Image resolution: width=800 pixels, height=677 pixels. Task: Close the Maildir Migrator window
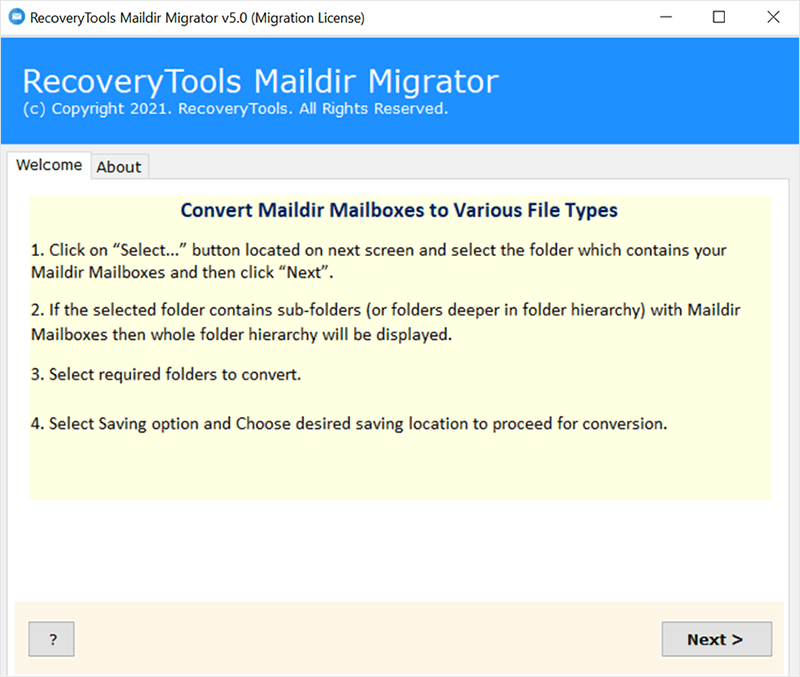tap(773, 18)
